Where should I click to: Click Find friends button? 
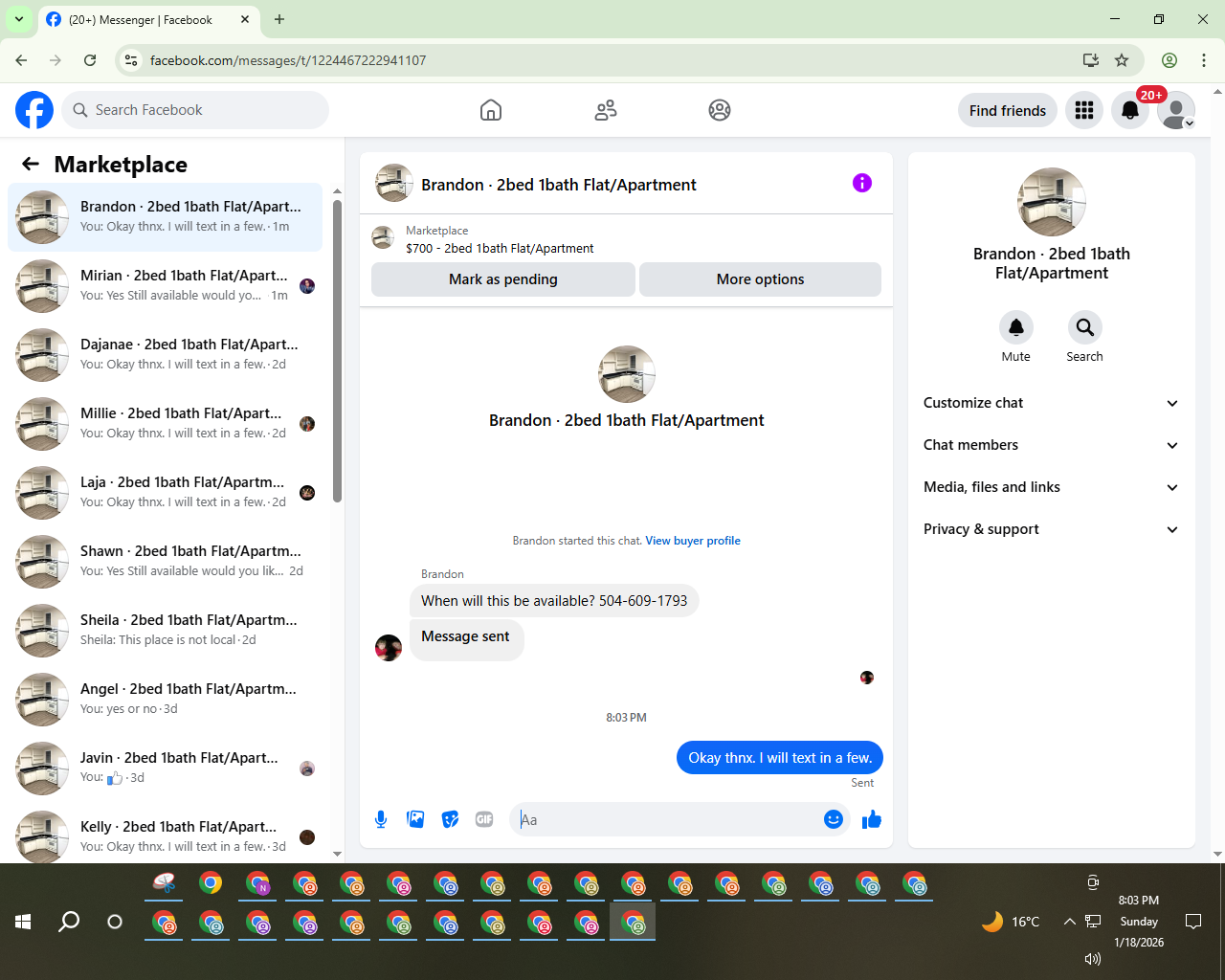[x=1008, y=110]
